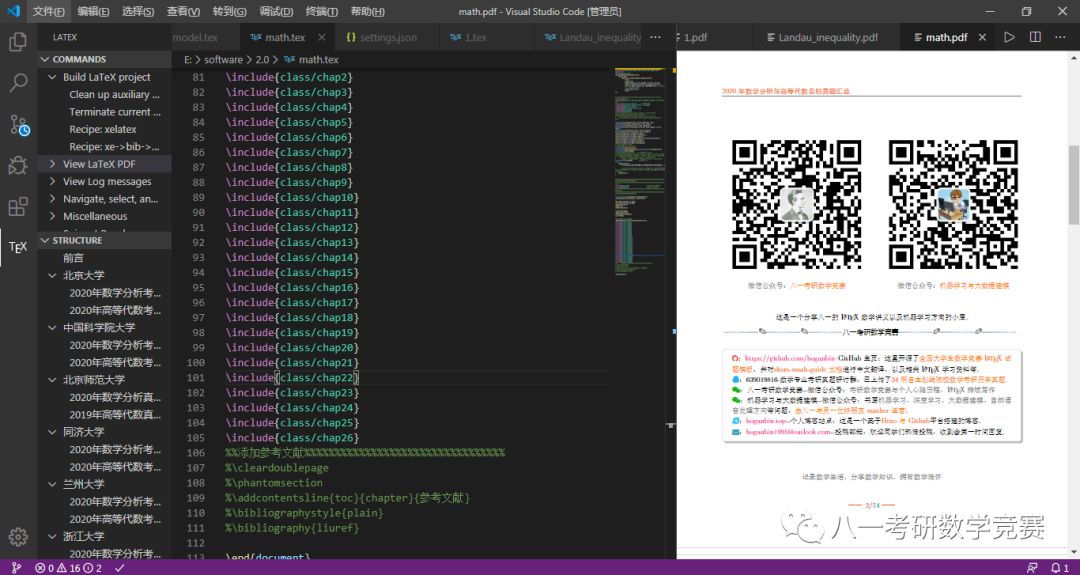The height and width of the screenshot is (575, 1080).
Task: Open the Search view in activity bar
Action: pos(18,83)
